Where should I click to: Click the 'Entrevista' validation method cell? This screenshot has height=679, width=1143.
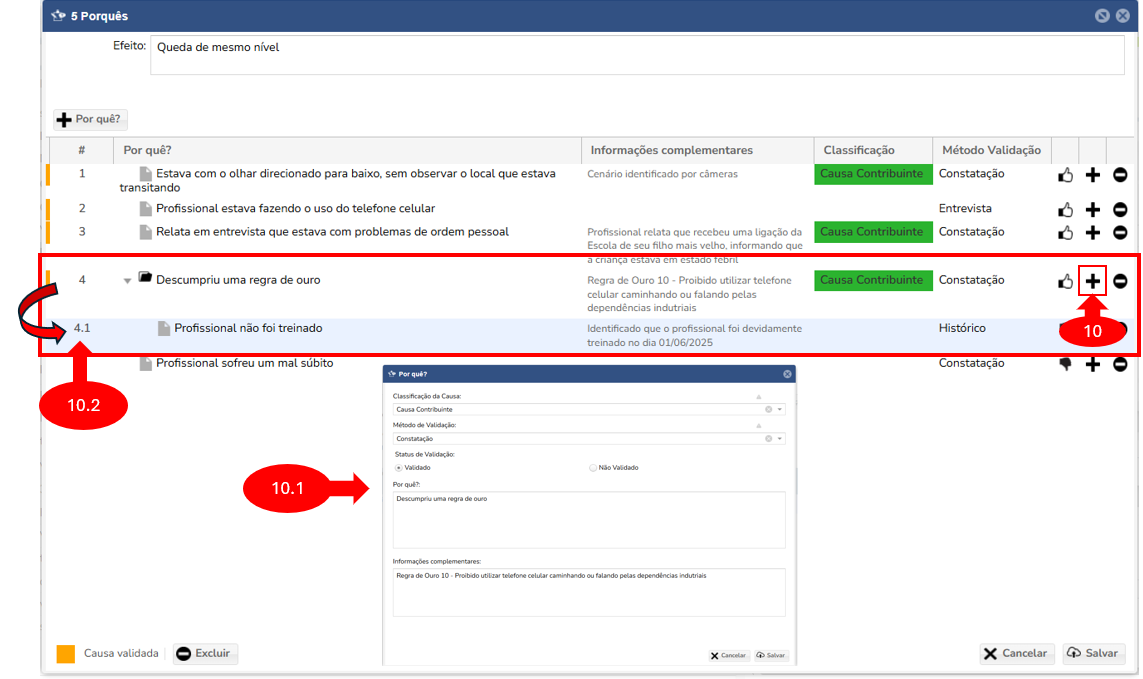[x=964, y=209]
